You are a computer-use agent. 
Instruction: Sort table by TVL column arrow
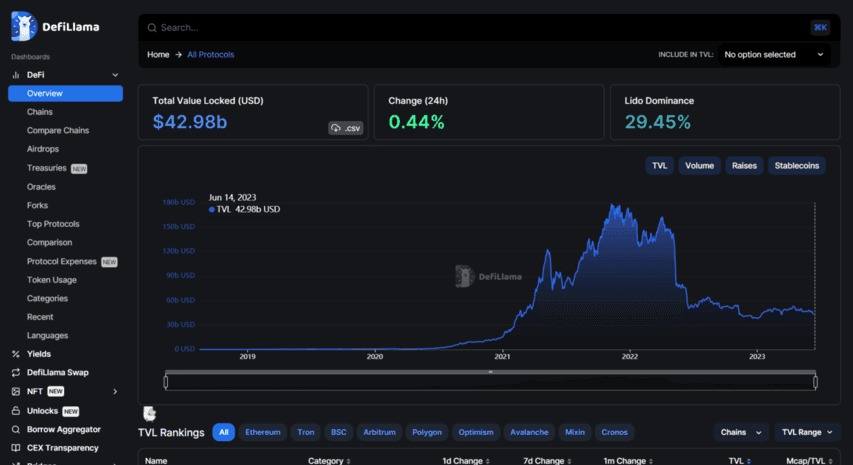coord(749,461)
